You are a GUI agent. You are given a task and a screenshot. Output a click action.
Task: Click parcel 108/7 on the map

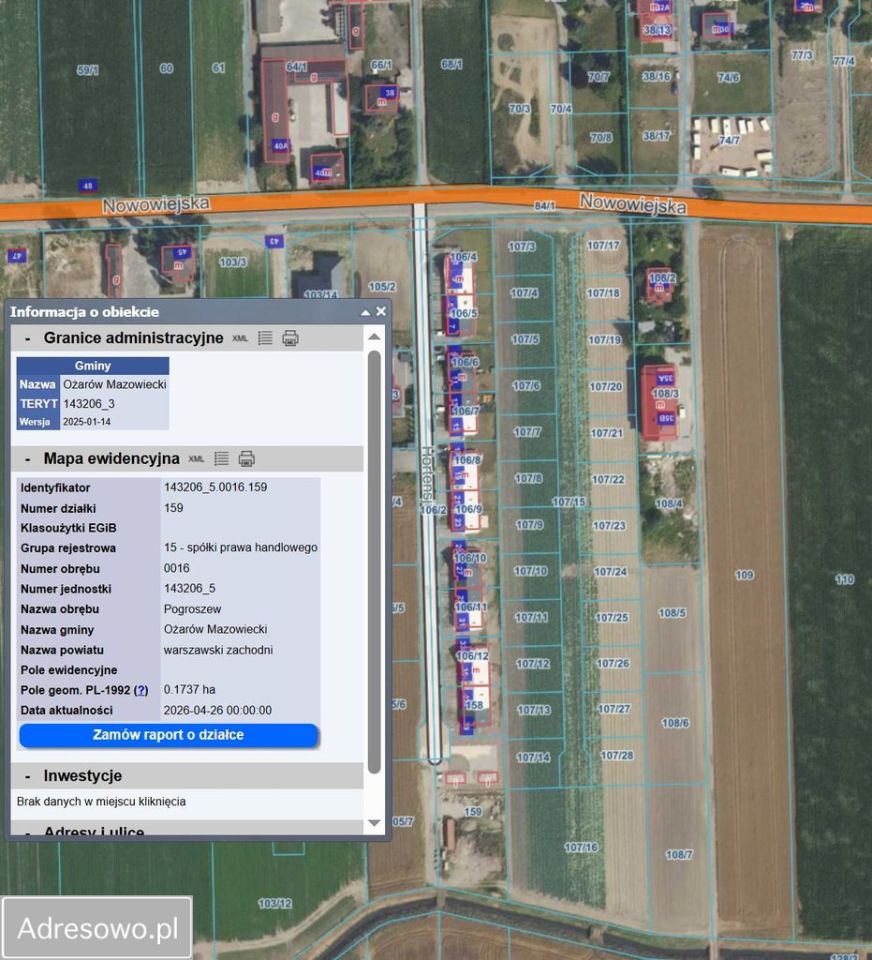click(679, 854)
